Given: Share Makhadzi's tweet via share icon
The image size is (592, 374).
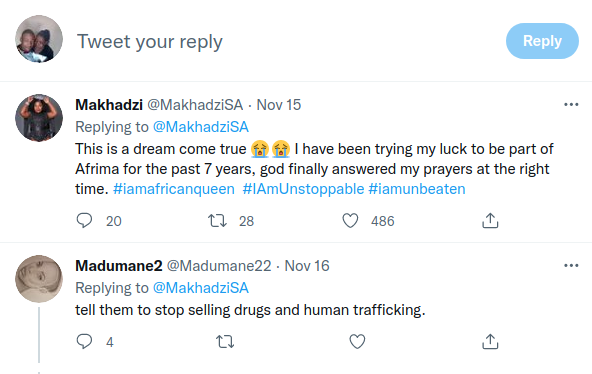Looking at the screenshot, I should click(490, 221).
